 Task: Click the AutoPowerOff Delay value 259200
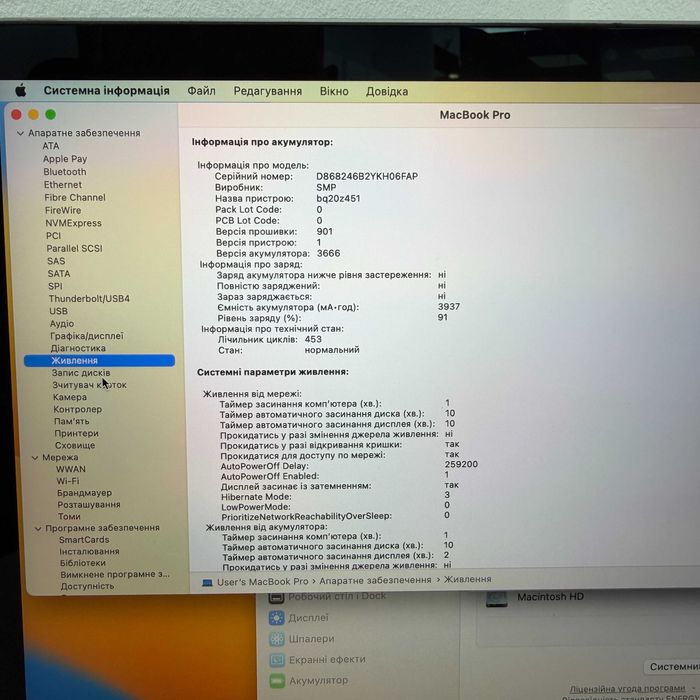click(x=461, y=464)
